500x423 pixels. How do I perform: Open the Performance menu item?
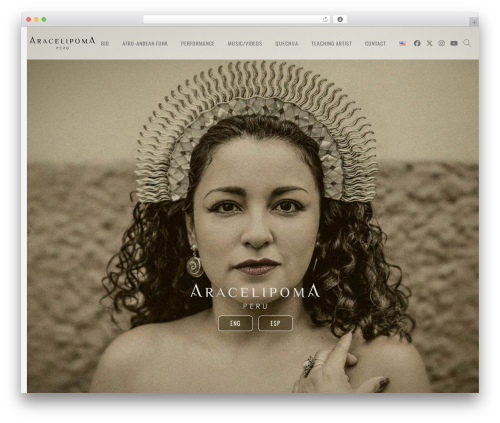tap(198, 44)
